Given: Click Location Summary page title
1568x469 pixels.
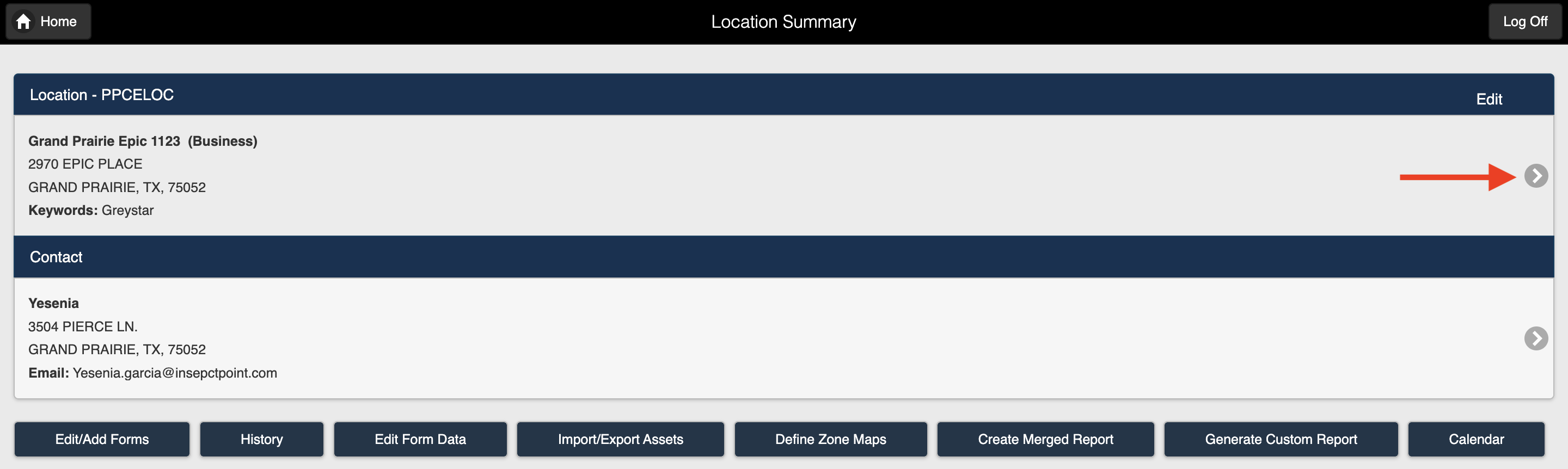Looking at the screenshot, I should (783, 22).
